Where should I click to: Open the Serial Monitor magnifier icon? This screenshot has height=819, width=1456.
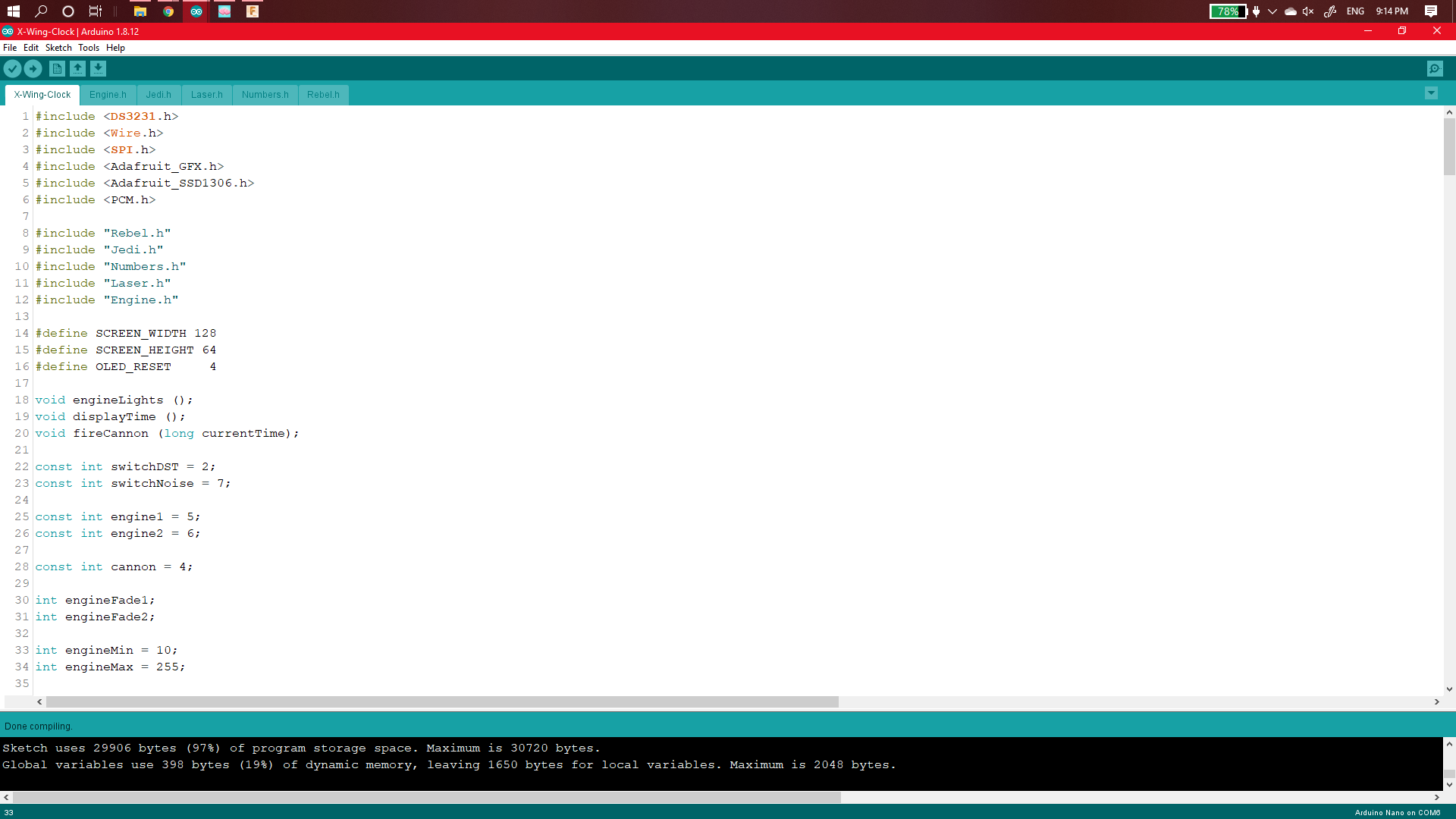point(1436,68)
